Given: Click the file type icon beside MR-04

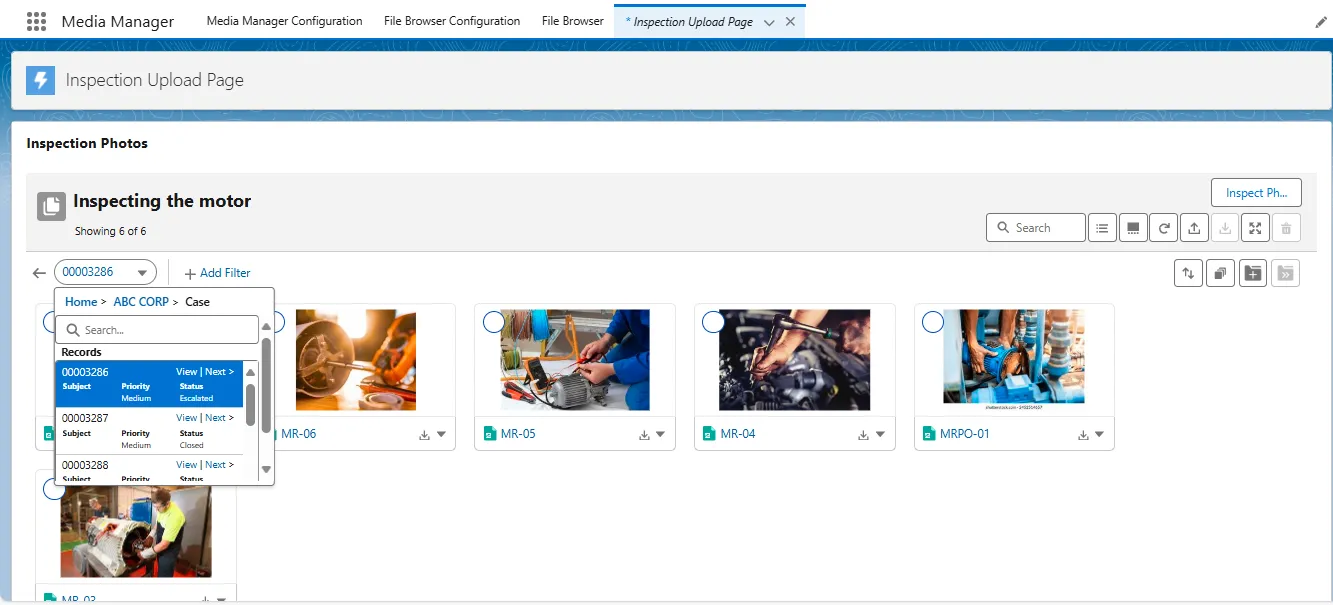Looking at the screenshot, I should 709,434.
